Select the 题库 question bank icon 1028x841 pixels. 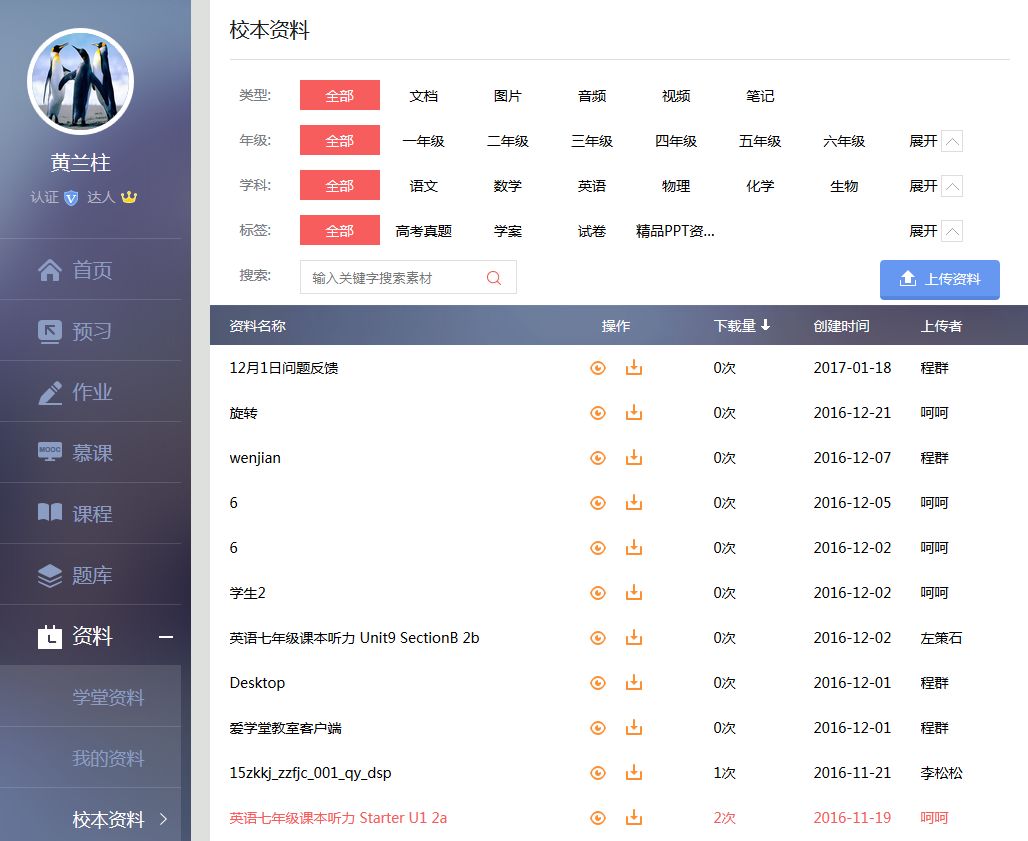pyautogui.click(x=48, y=574)
